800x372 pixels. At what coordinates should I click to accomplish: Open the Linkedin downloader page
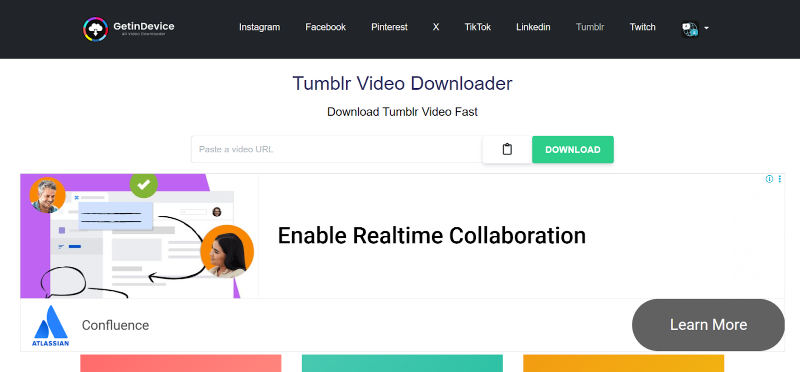coord(533,27)
